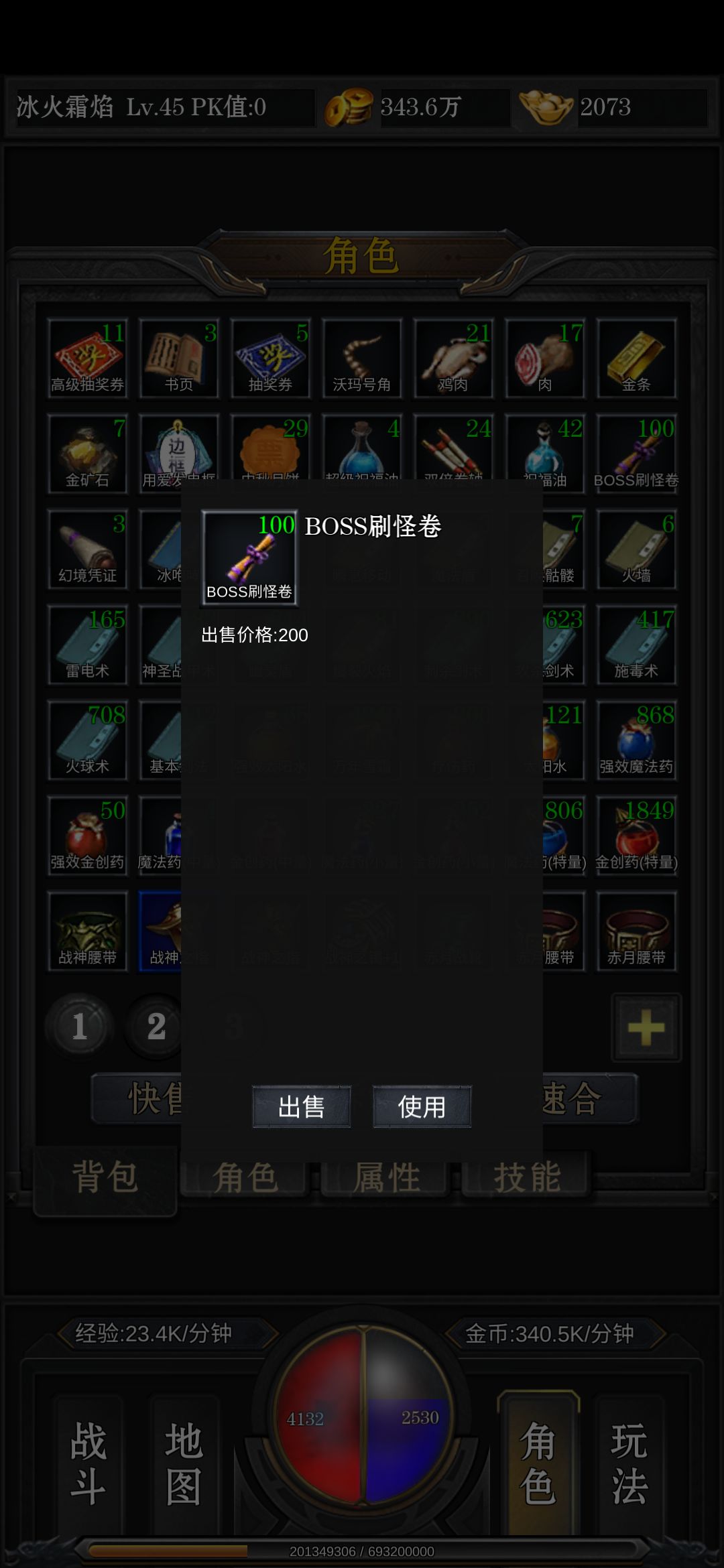Open the 玩法 gameplay menu
724x1568 pixels.
point(629,1463)
